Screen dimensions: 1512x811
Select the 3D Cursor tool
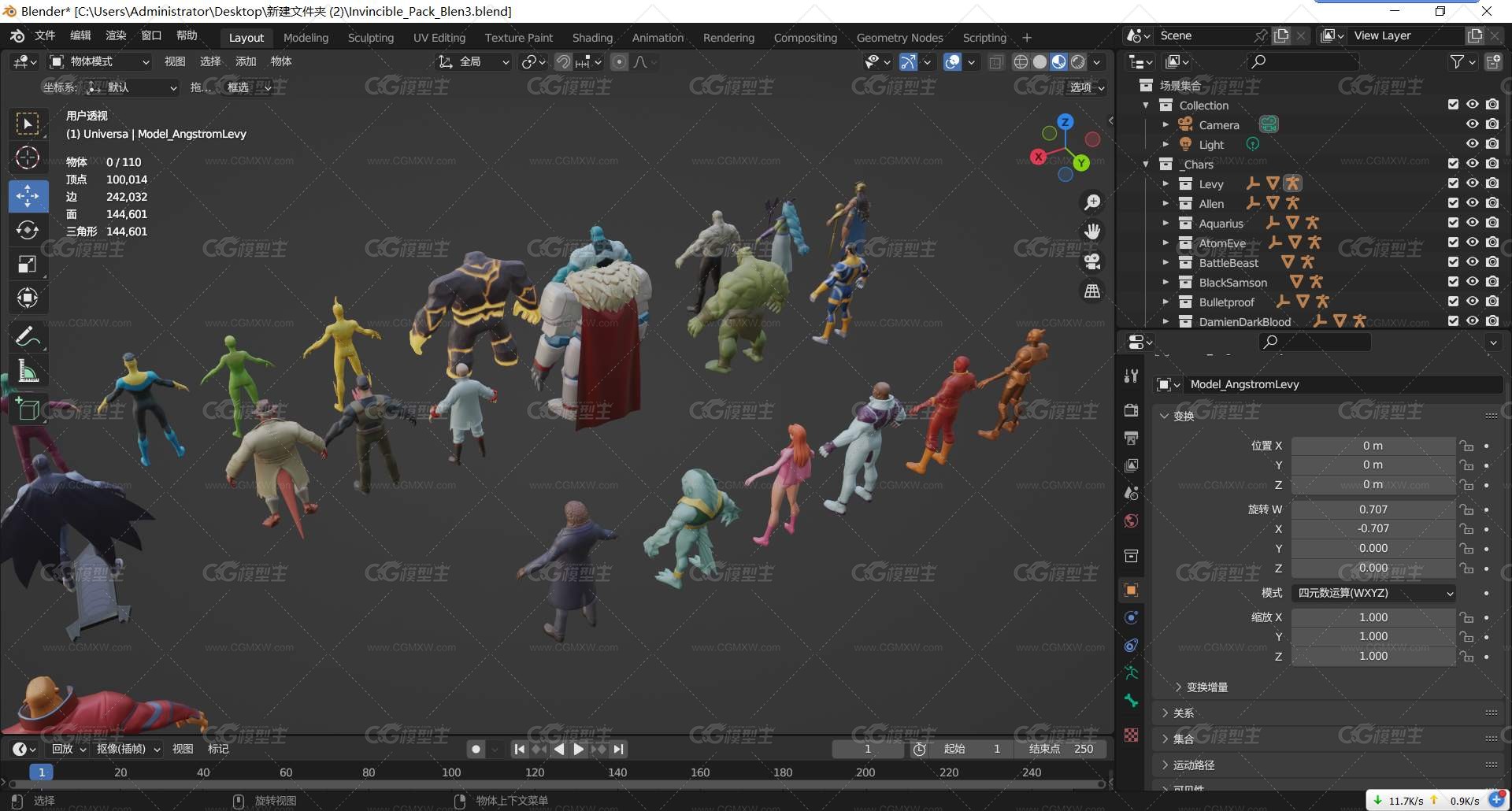(28, 158)
